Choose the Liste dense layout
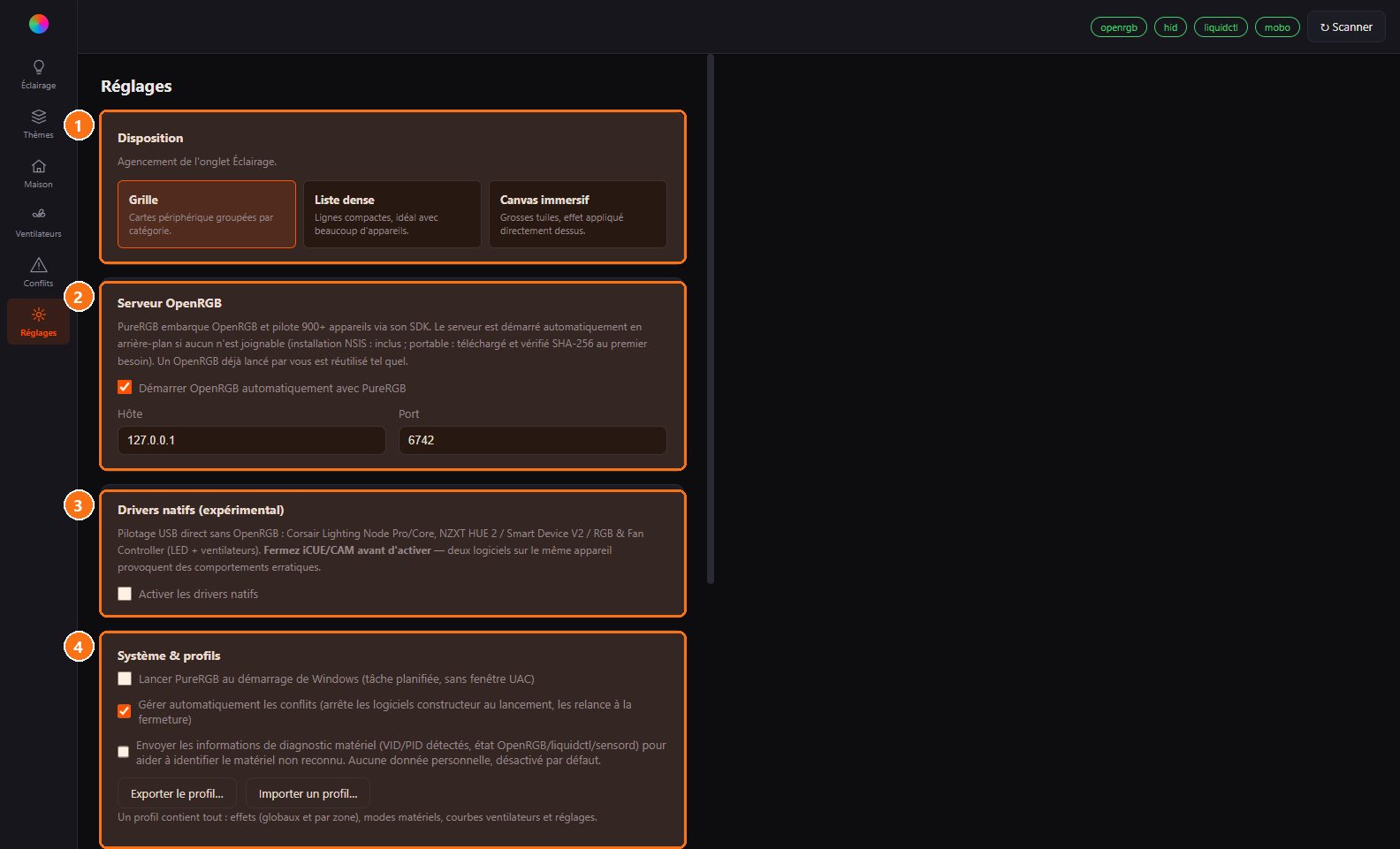The height and width of the screenshot is (849, 1400). tap(392, 215)
